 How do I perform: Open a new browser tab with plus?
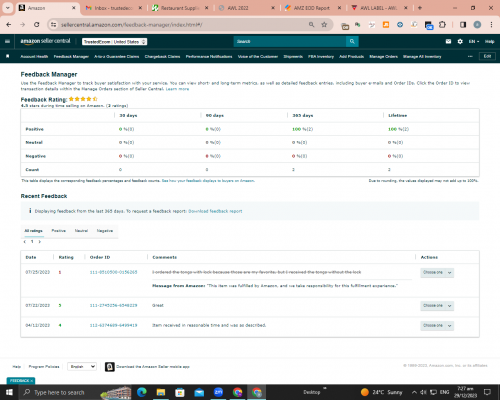(x=420, y=8)
